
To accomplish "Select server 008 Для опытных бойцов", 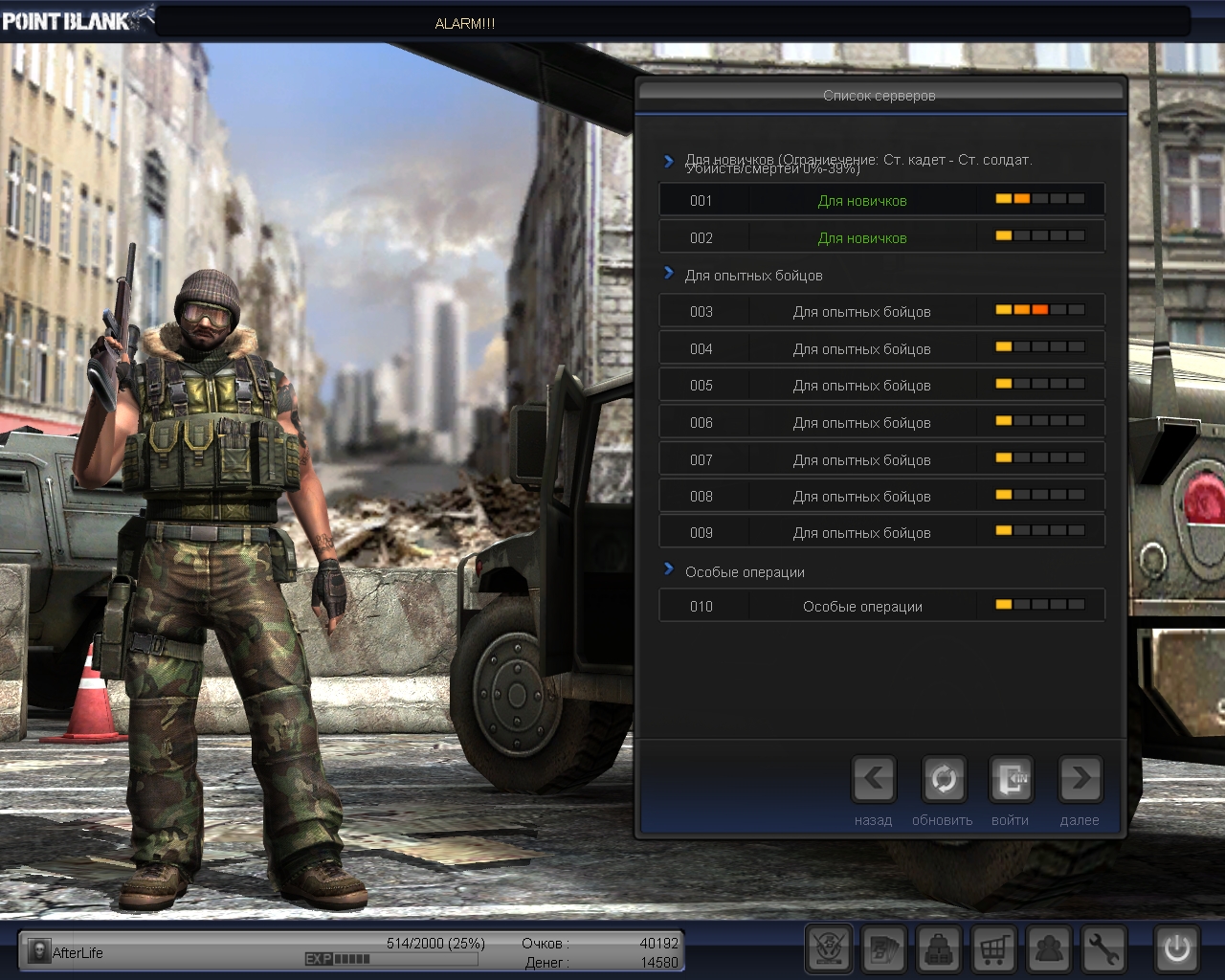I will pyautogui.click(x=881, y=496).
